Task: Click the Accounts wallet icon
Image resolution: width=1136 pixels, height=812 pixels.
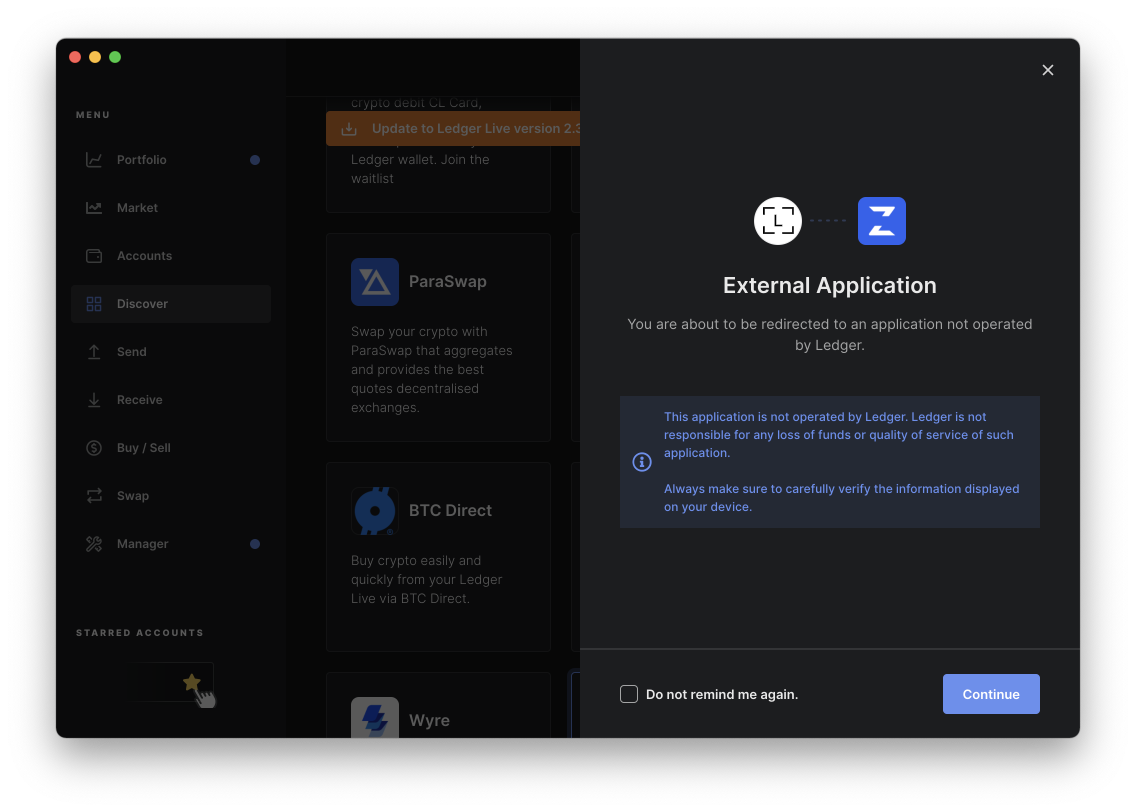Action: click(x=93, y=256)
